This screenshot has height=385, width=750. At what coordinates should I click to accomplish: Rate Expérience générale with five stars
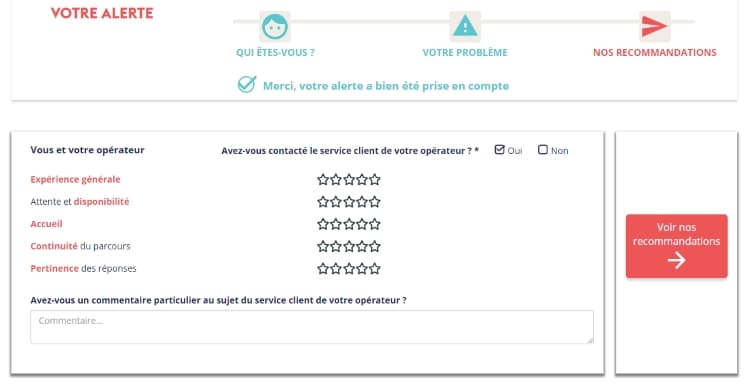[x=375, y=180]
